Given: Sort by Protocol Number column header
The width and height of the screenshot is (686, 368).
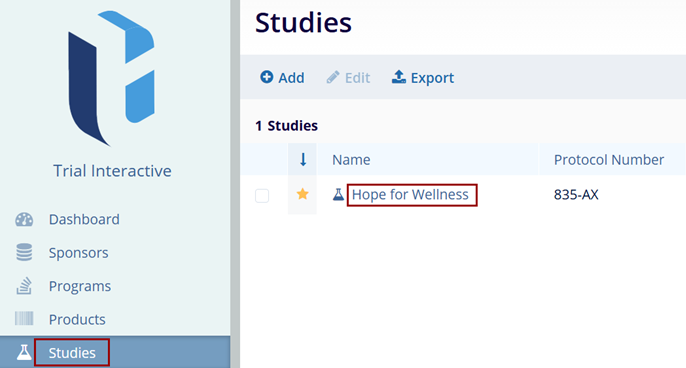Looking at the screenshot, I should [609, 160].
